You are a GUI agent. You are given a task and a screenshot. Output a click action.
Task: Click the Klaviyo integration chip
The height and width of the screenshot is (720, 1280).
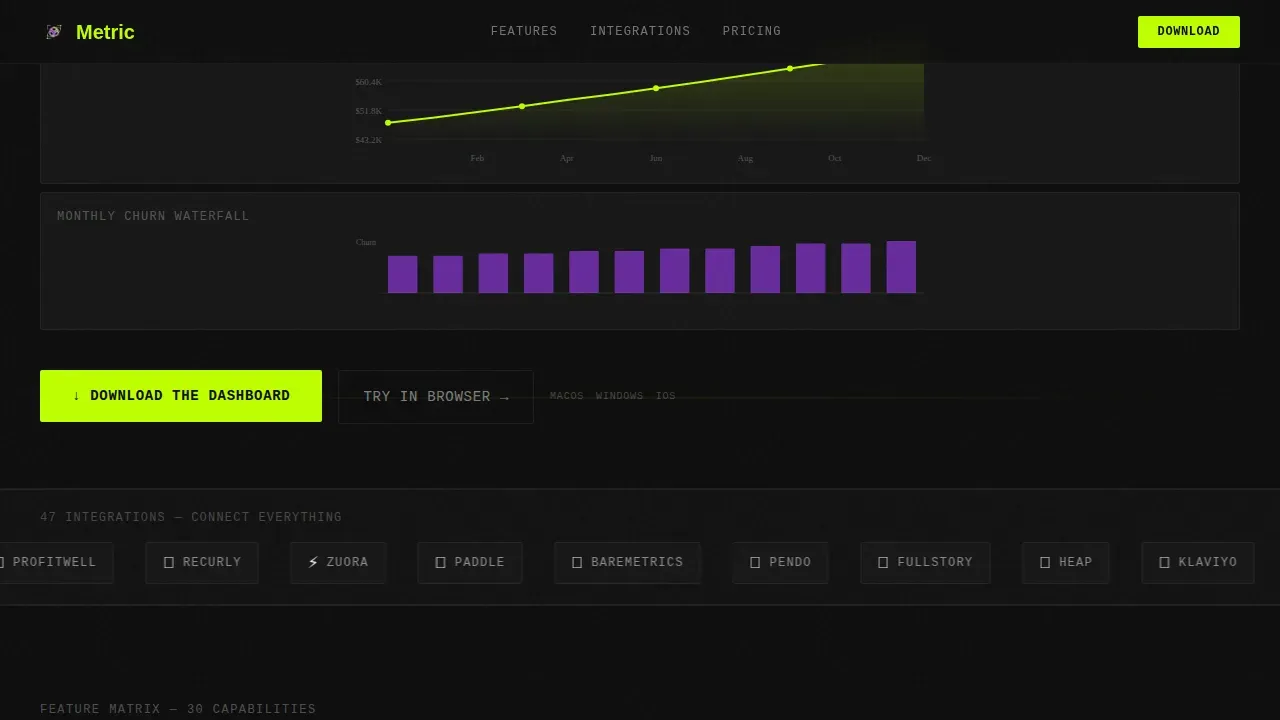click(x=1198, y=562)
